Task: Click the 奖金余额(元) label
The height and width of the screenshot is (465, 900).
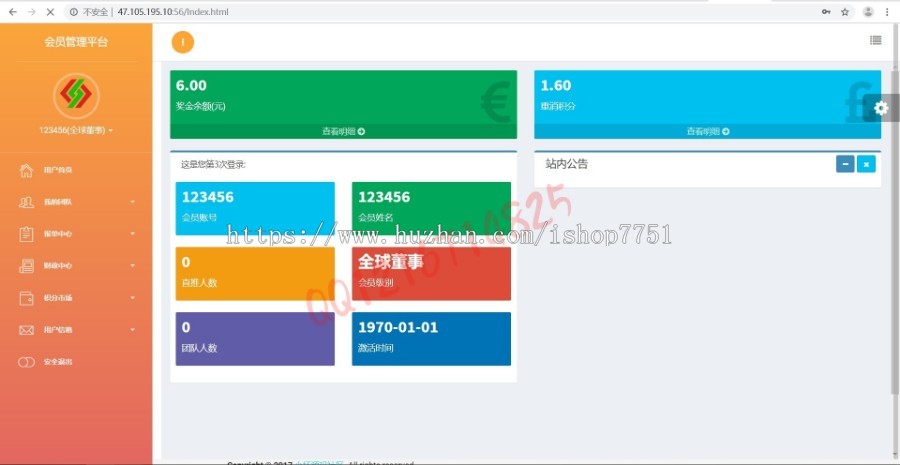Action: [201, 107]
